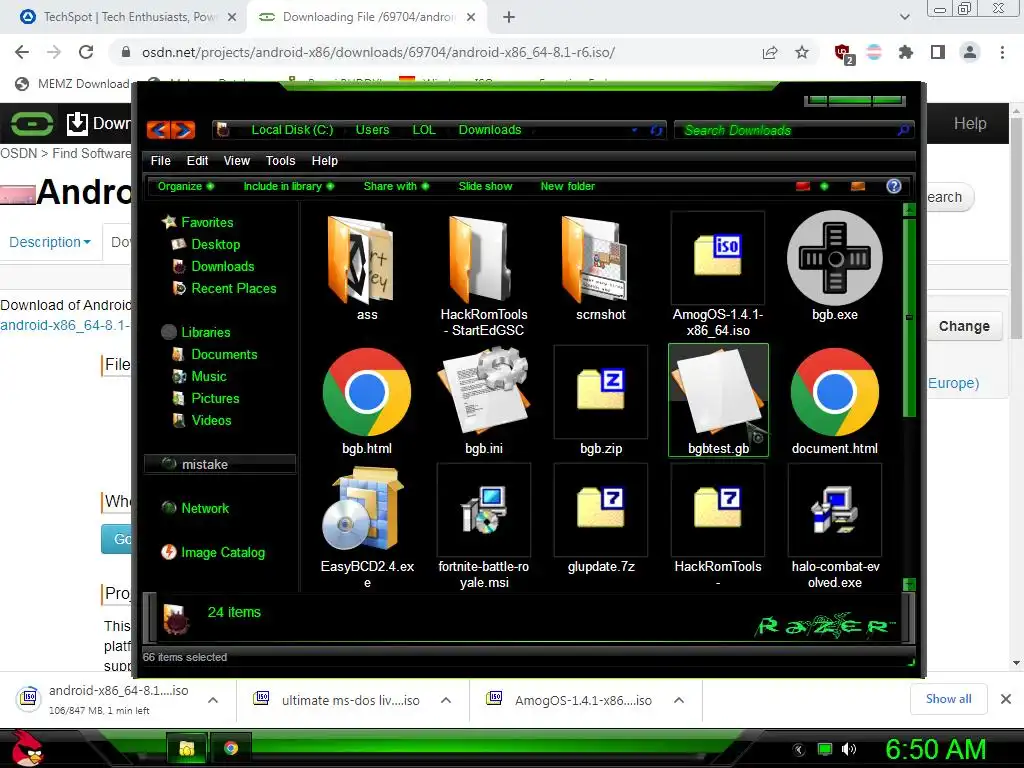Select the bgb.exe gamepad icon
The height and width of the screenshot is (768, 1024).
pos(835,258)
